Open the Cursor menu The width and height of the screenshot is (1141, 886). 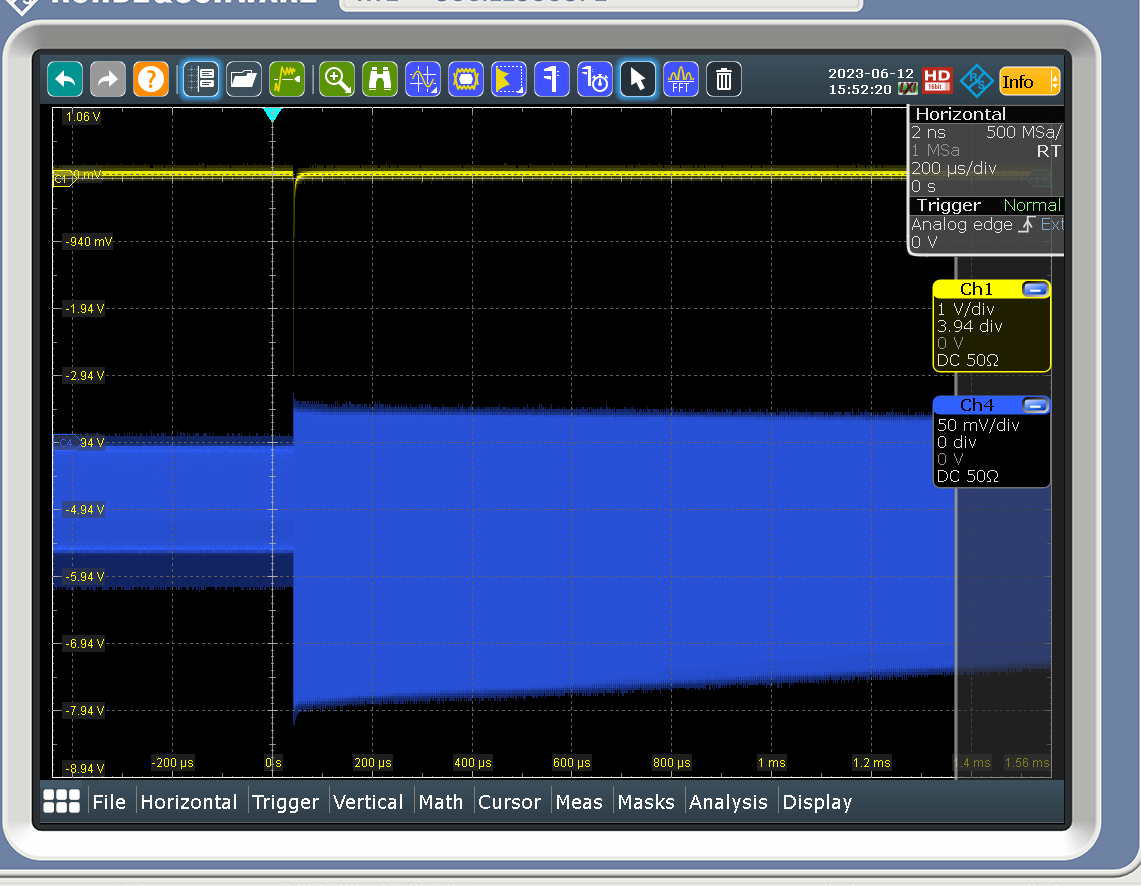(509, 802)
